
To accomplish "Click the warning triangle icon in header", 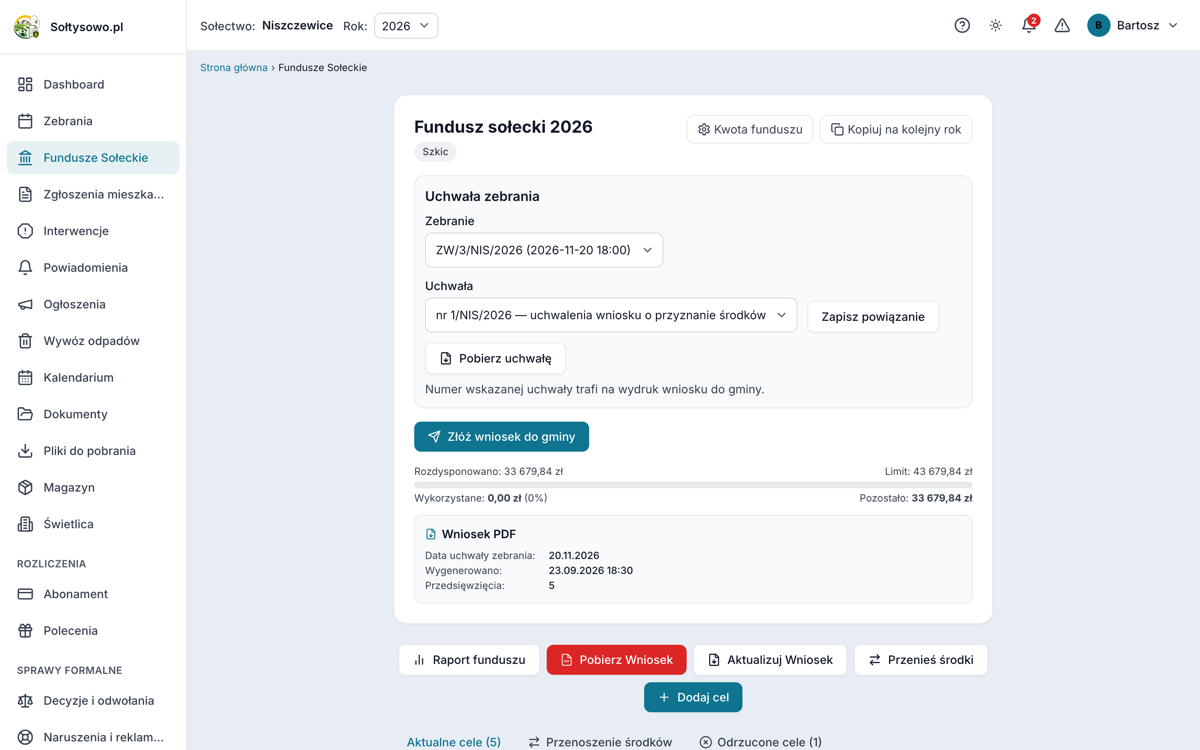I will point(1062,26).
